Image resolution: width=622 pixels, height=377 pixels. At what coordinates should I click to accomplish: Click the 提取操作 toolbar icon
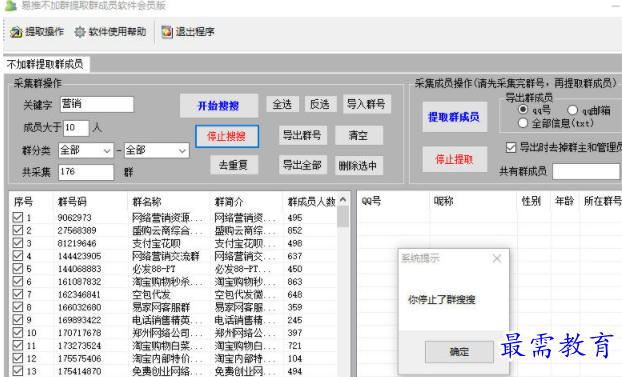(16, 32)
